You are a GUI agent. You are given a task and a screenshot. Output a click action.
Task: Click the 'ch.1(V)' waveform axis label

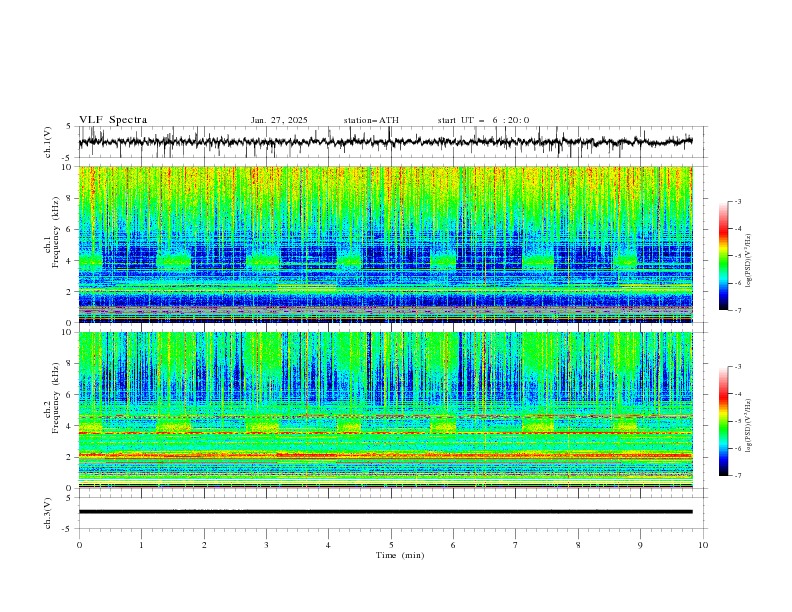48,142
